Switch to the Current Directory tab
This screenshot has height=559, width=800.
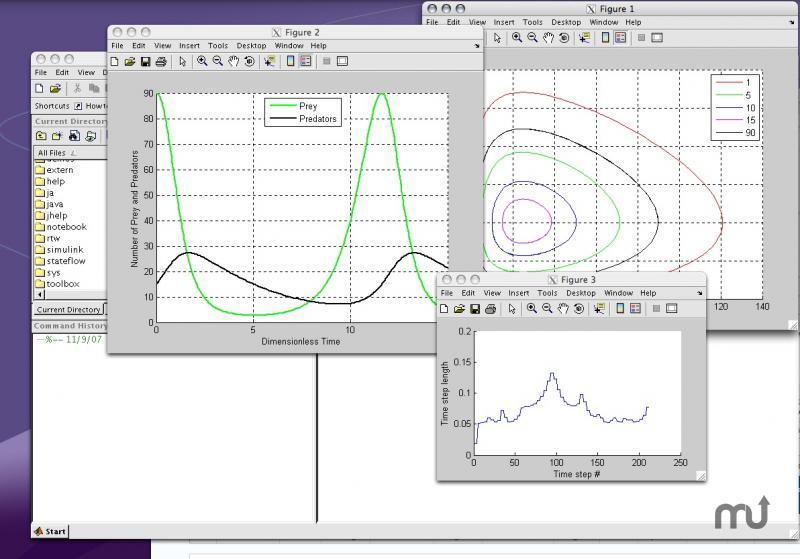pyautogui.click(x=68, y=310)
